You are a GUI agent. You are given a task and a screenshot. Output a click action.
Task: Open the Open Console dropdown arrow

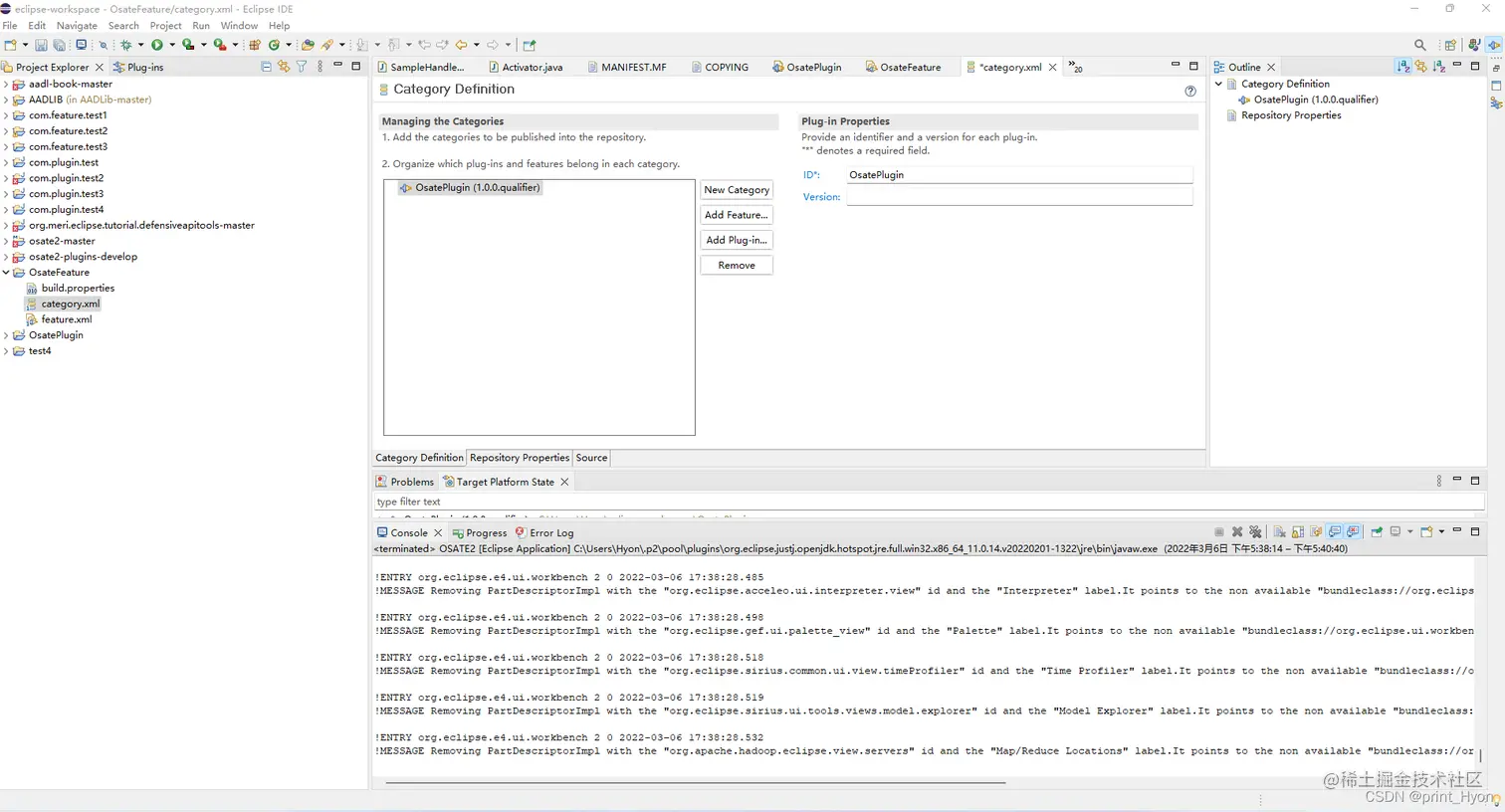pyautogui.click(x=1441, y=531)
